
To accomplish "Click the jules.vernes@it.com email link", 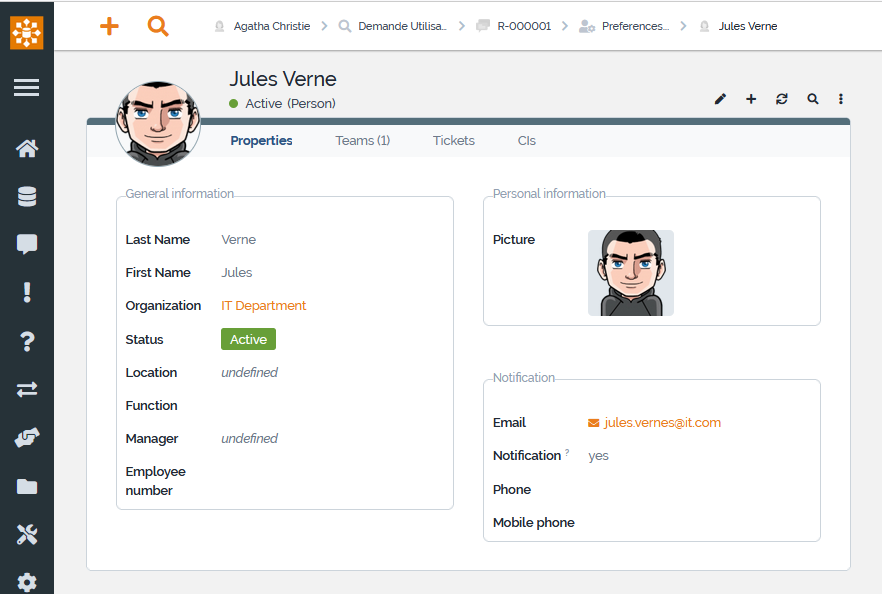I will click(x=662, y=423).
